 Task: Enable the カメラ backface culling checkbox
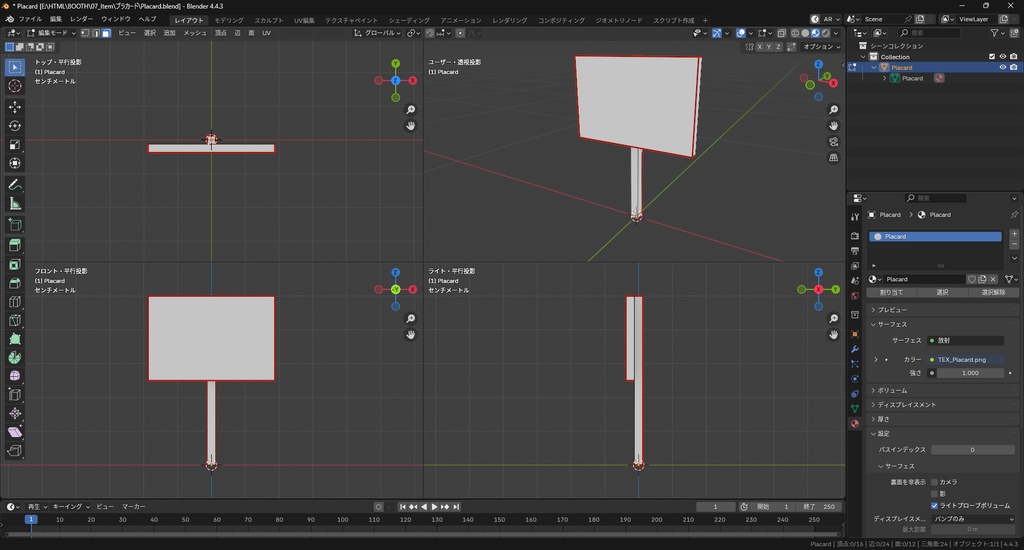click(934, 482)
